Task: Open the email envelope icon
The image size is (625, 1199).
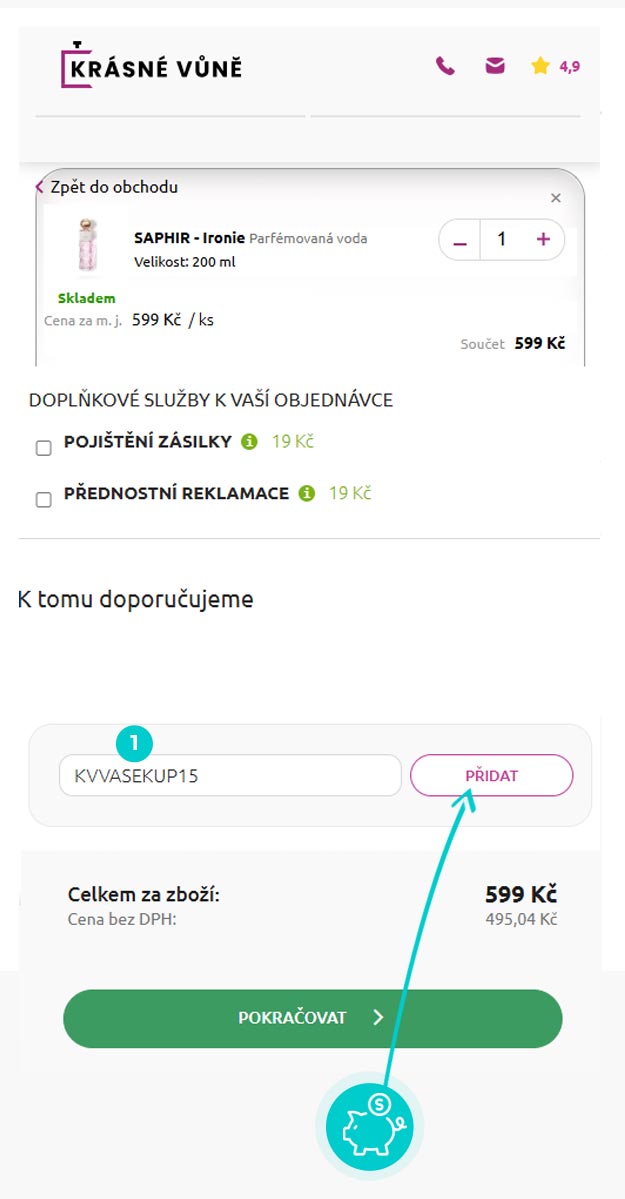Action: pos(495,66)
